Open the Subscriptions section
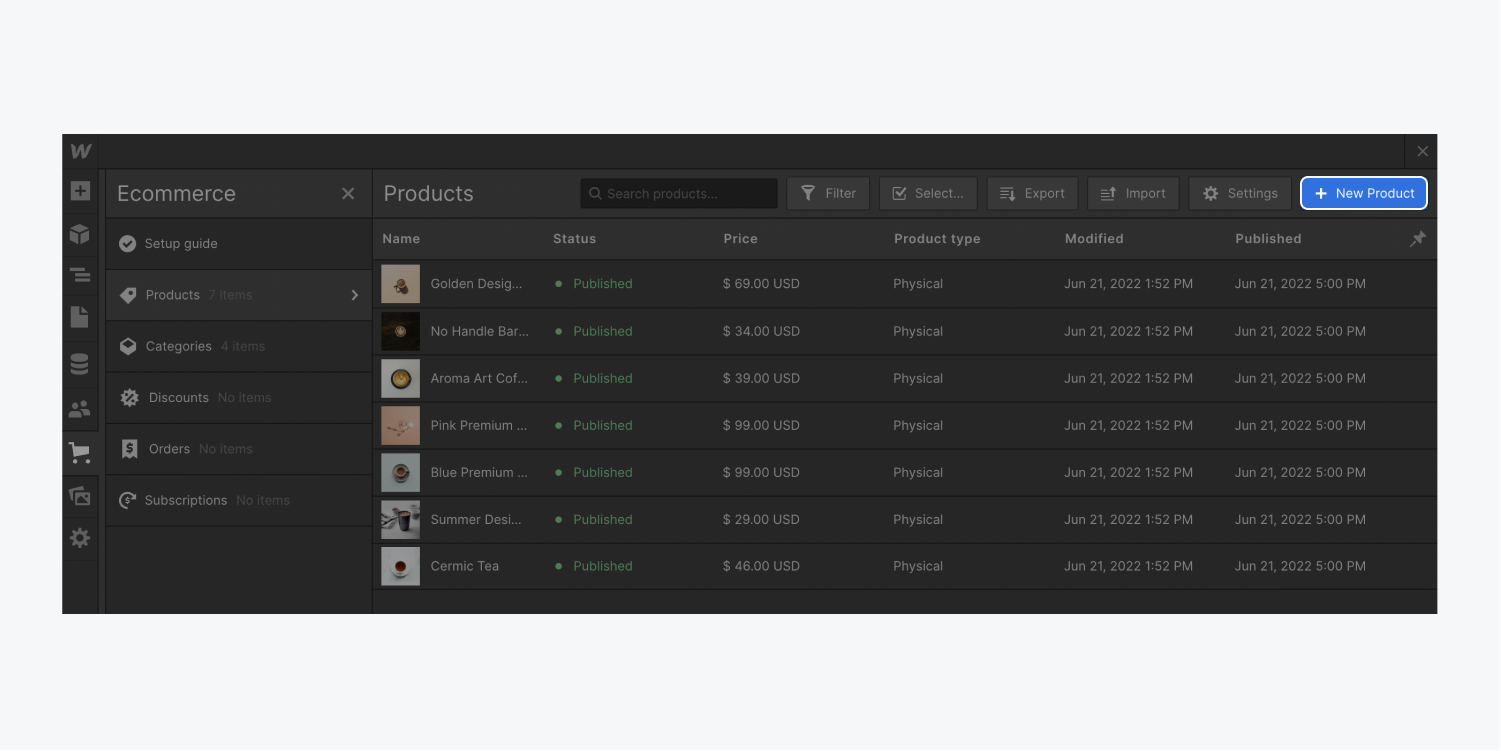This screenshot has height=751, width=1501. (x=239, y=500)
